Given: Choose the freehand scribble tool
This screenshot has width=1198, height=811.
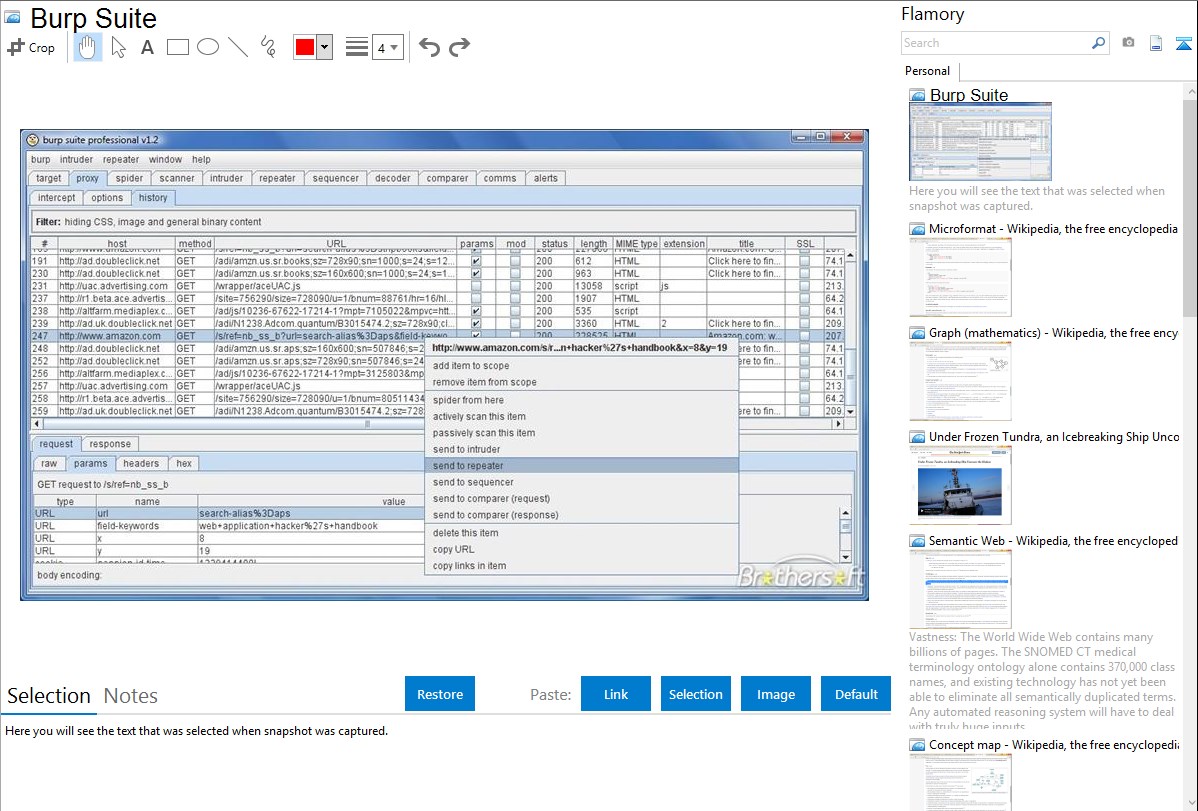Looking at the screenshot, I should point(268,47).
